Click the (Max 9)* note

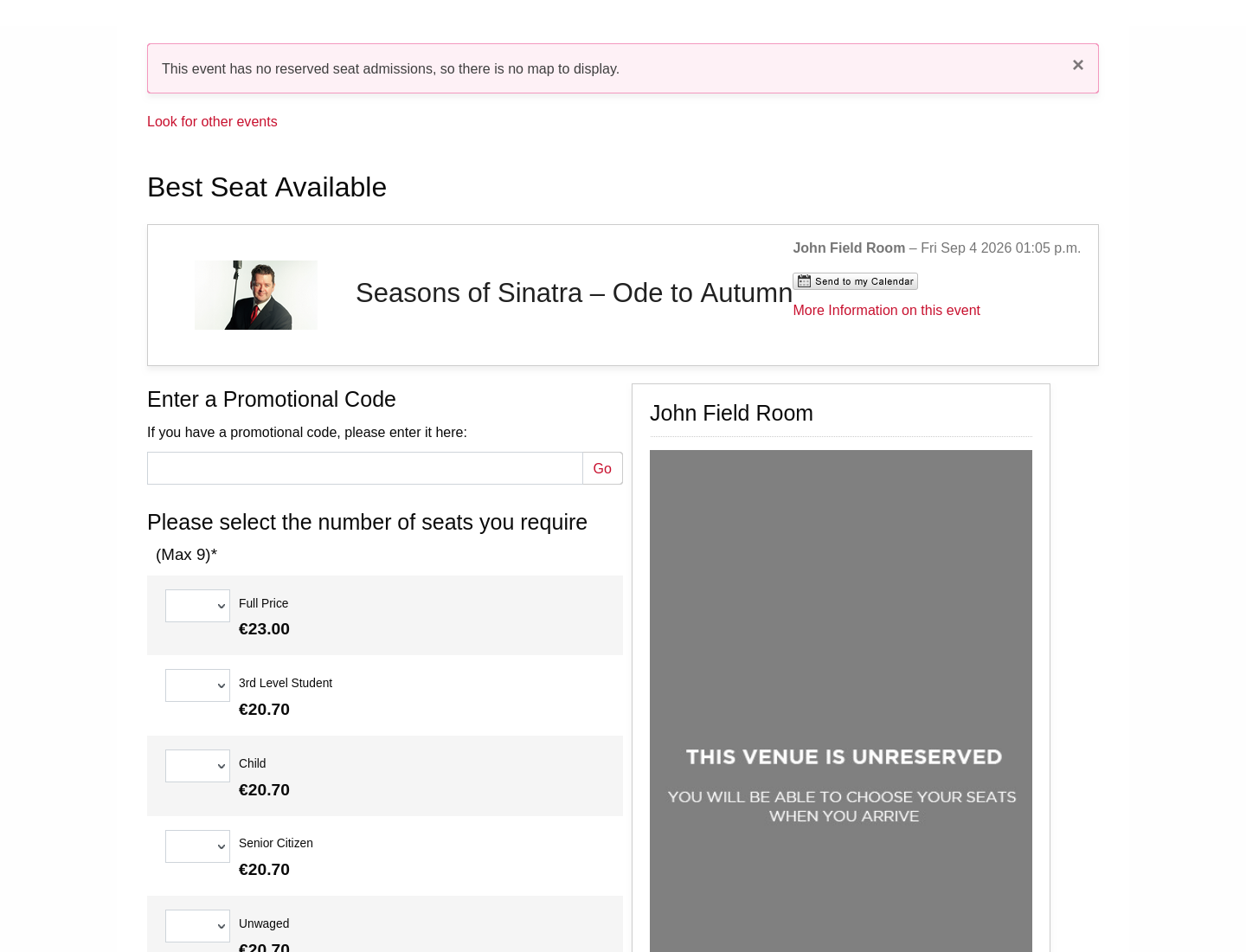(186, 555)
